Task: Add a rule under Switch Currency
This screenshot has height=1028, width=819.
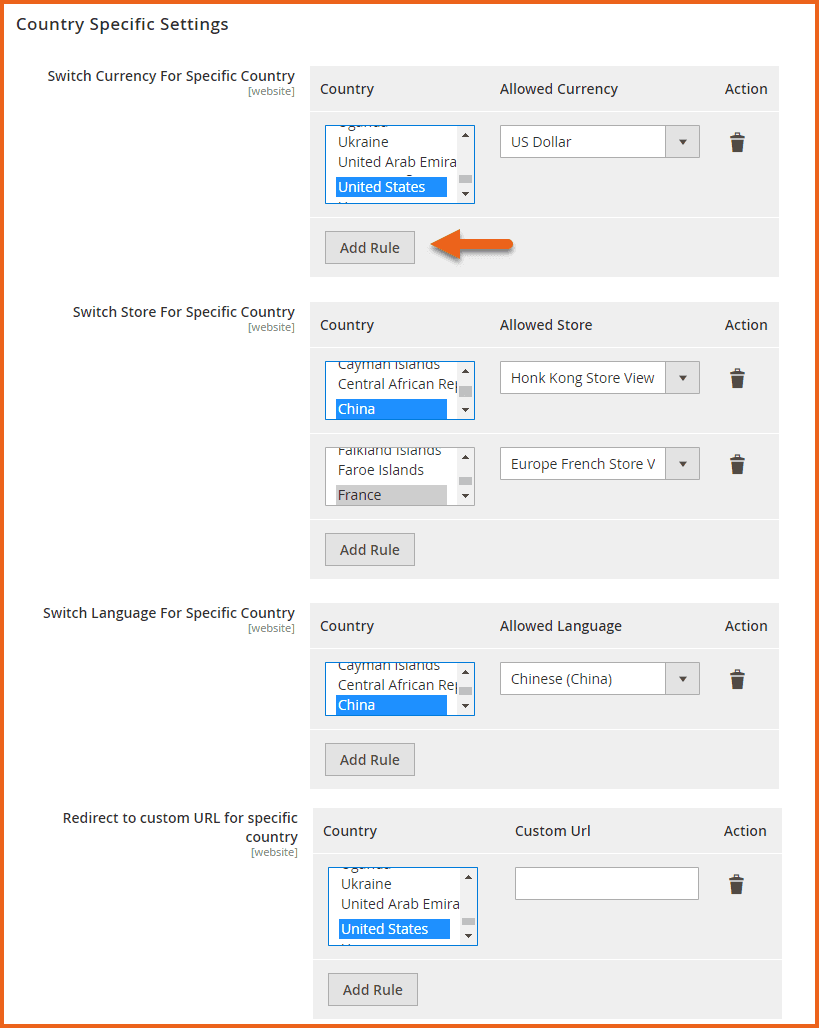Action: point(369,248)
